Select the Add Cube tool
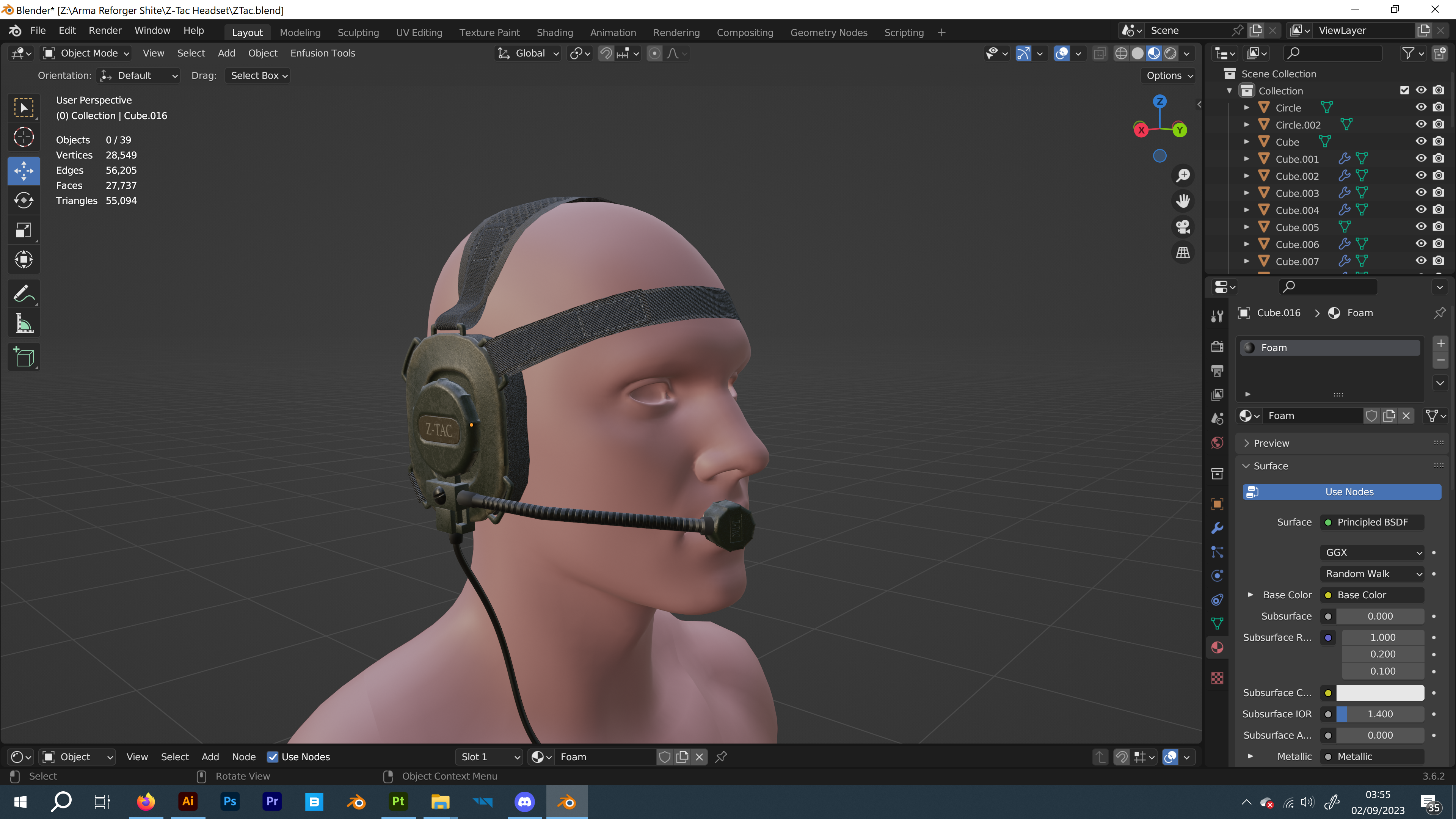 (x=24, y=357)
